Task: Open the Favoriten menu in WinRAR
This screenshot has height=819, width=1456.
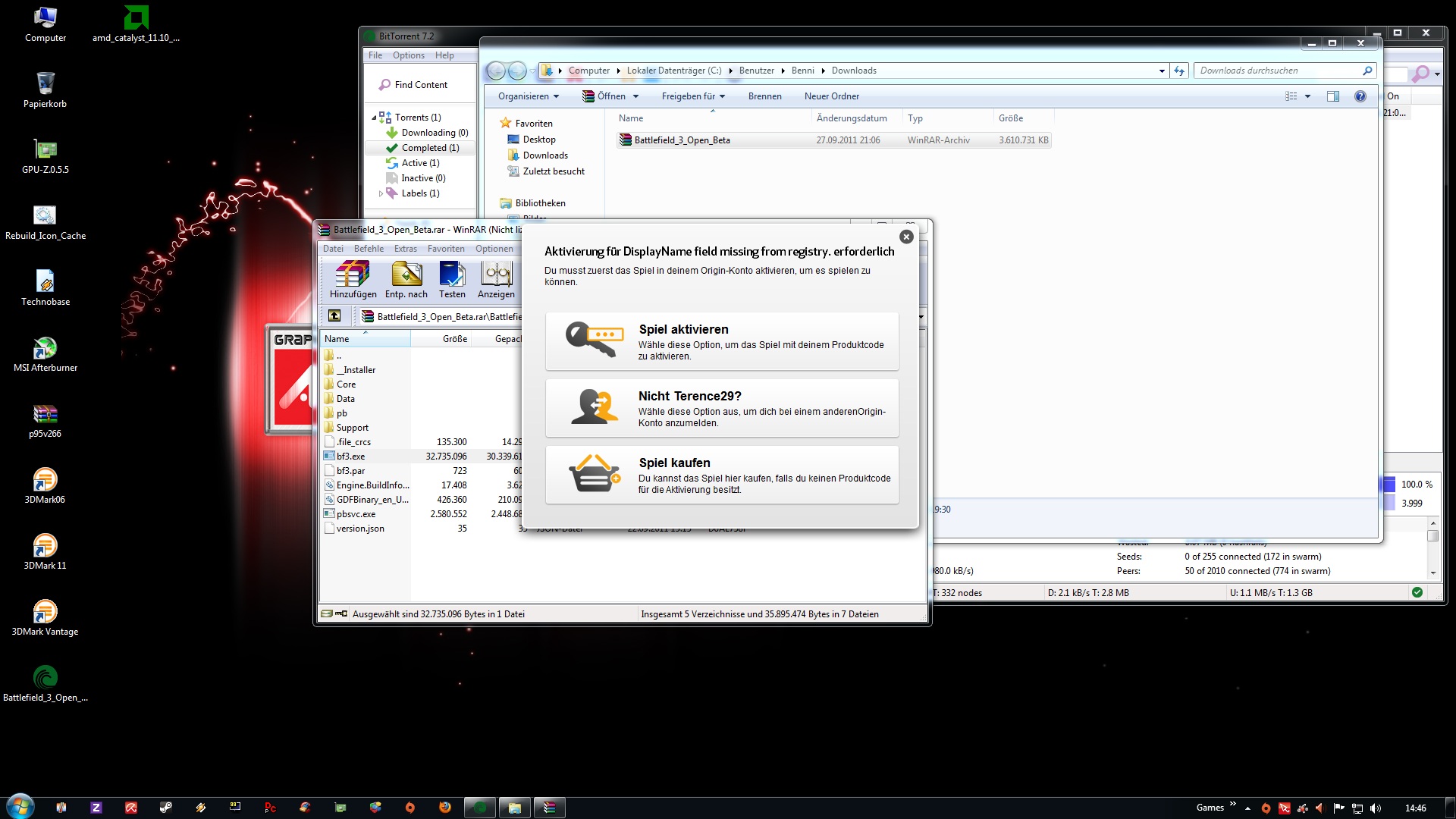Action: (446, 249)
